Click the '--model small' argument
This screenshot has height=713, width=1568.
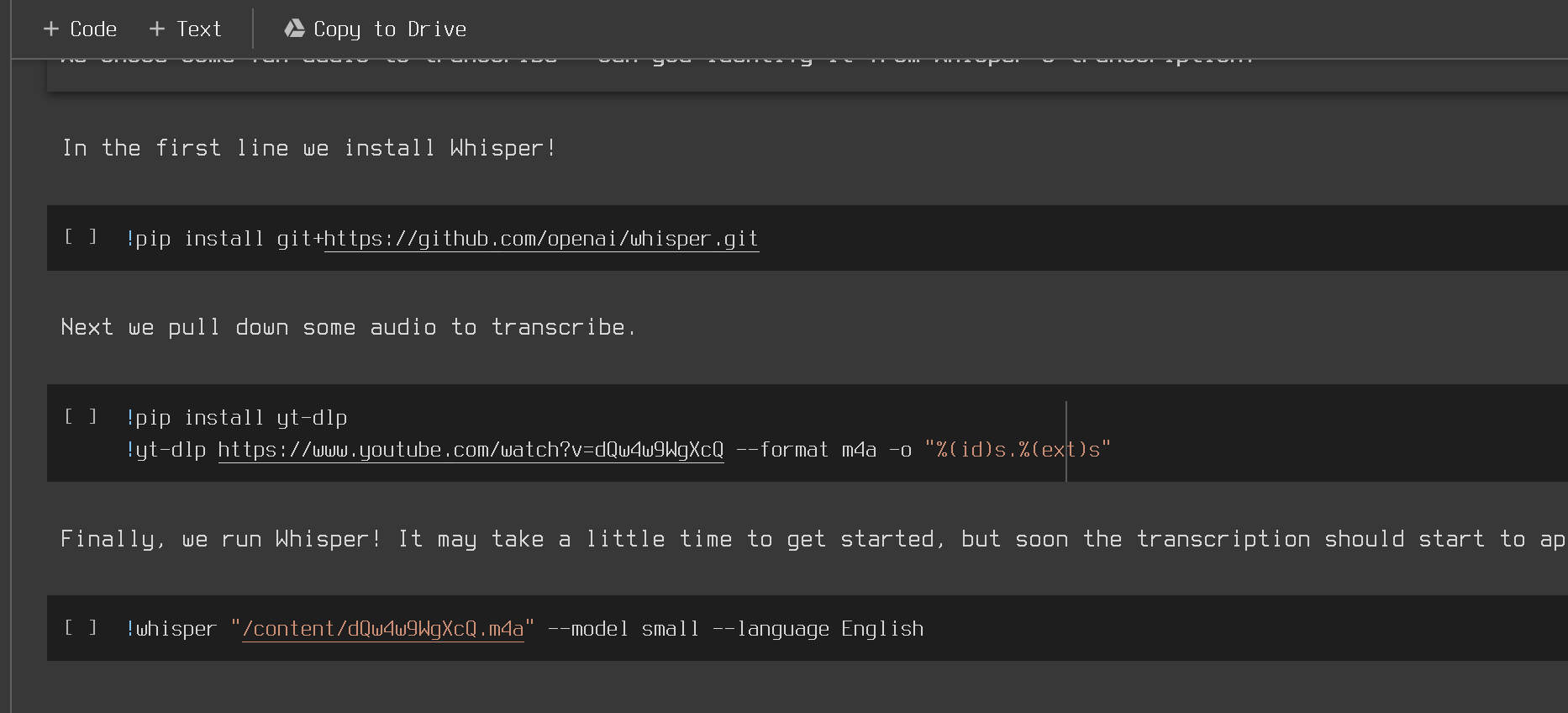pyautogui.click(x=623, y=629)
